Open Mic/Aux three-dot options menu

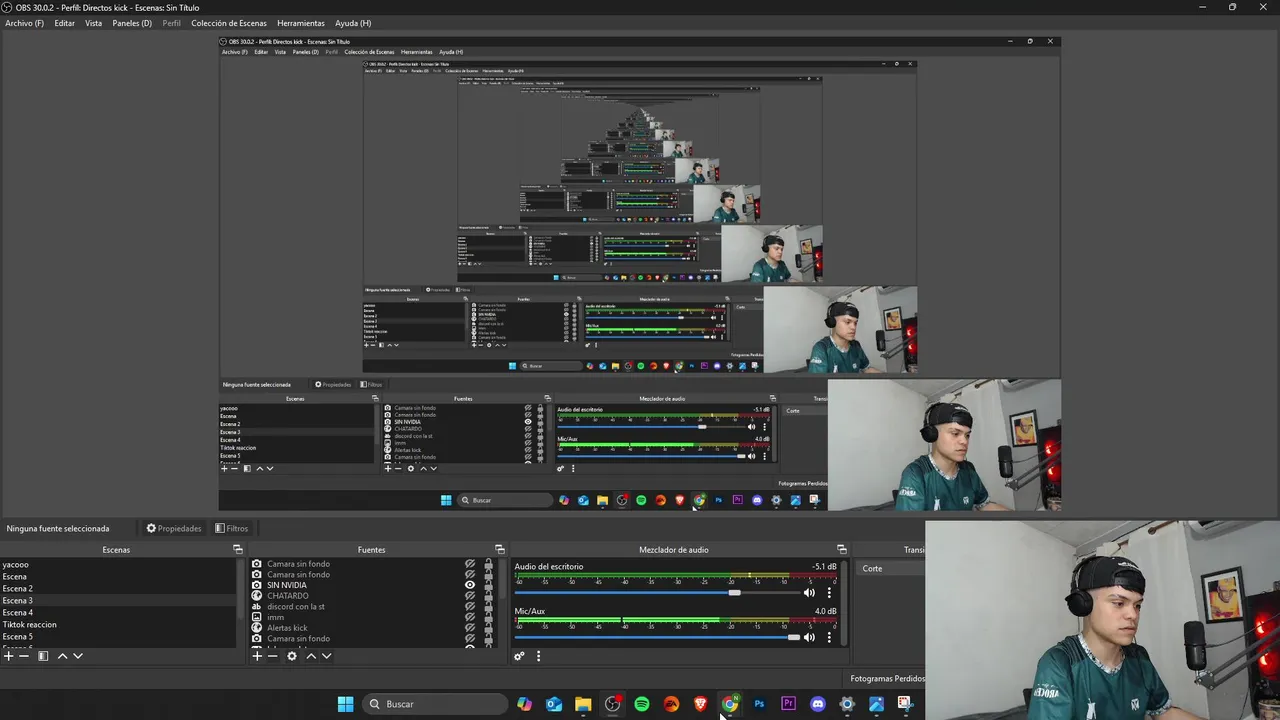click(829, 637)
